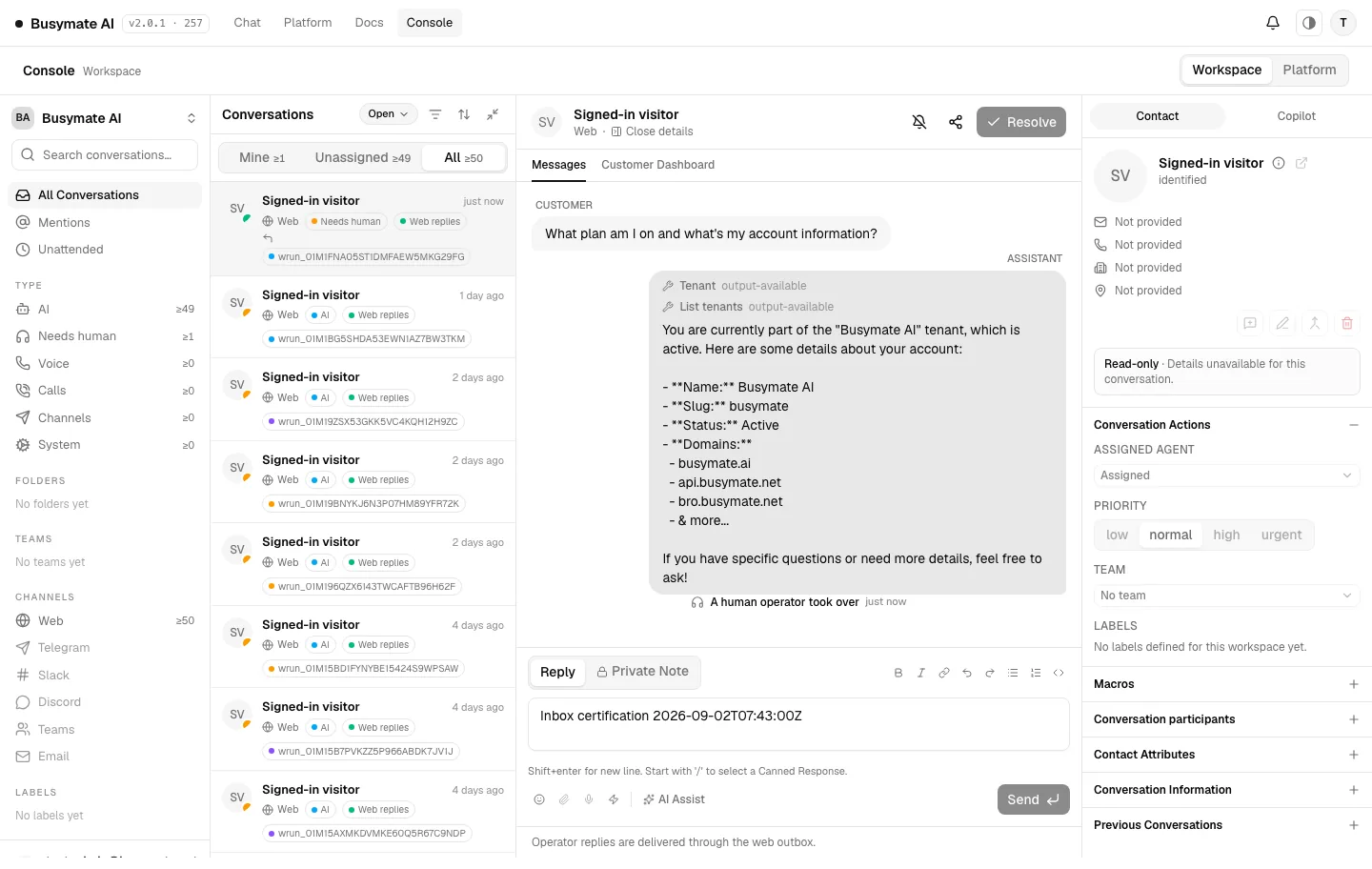Select Reply mode
The height and width of the screenshot is (869, 1372).
(x=557, y=672)
